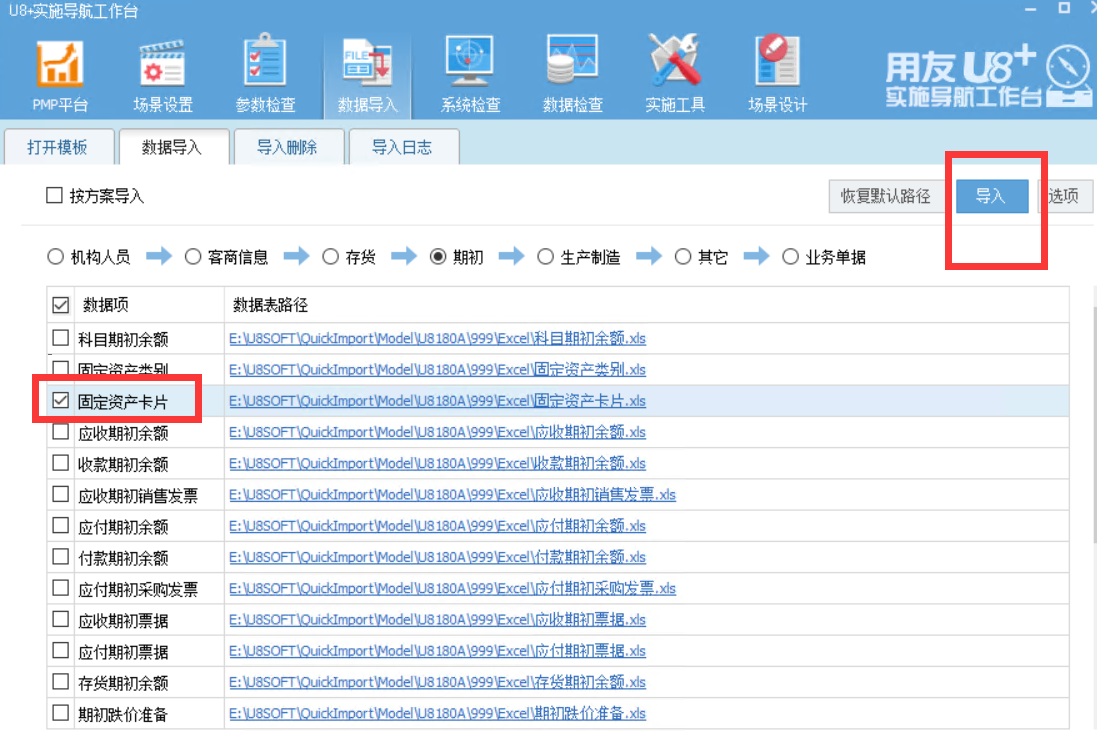Launch the 场景设计 icon
1097x731 pixels.
pyautogui.click(x=777, y=66)
